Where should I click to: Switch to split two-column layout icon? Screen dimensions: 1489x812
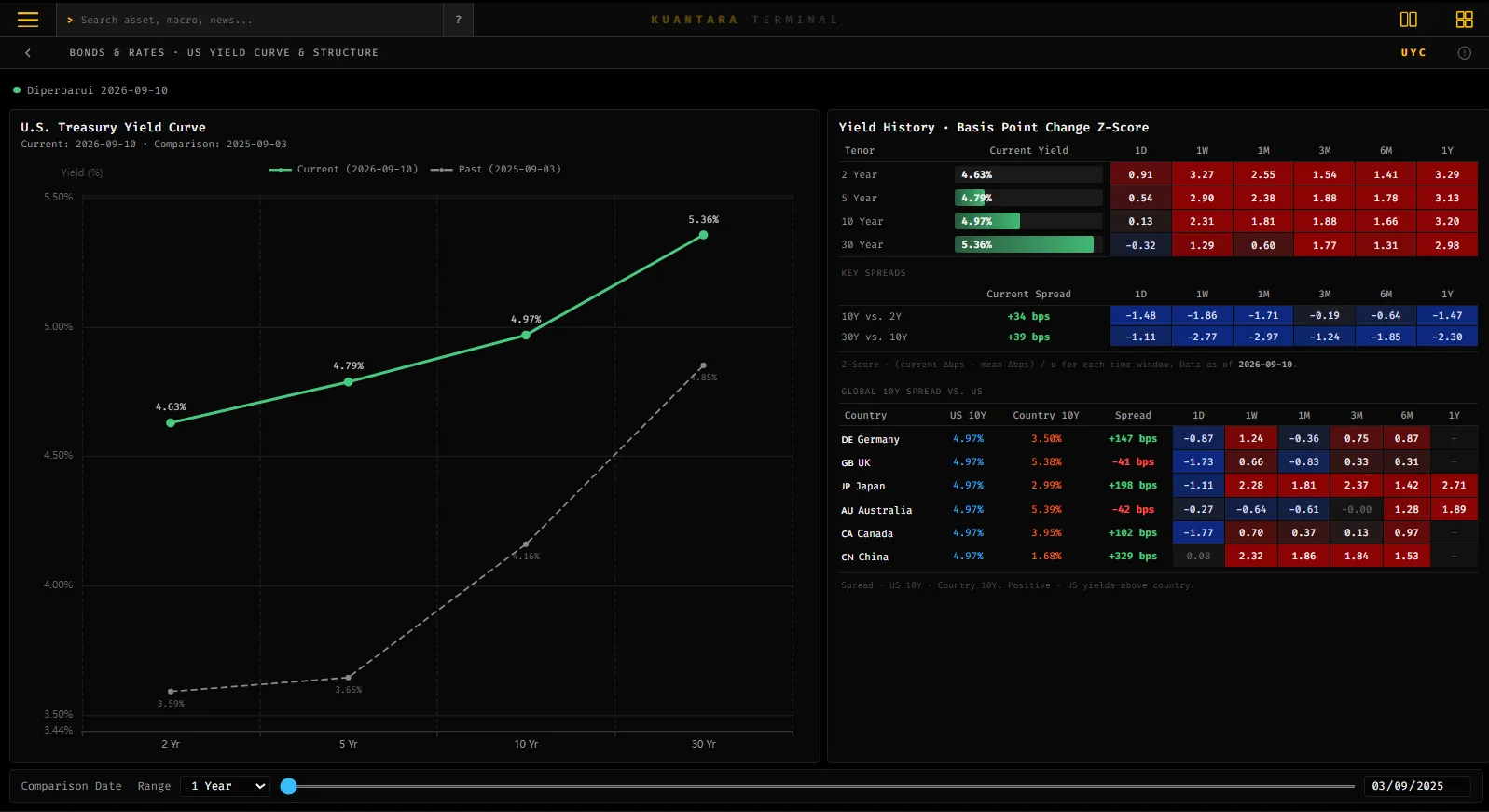pyautogui.click(x=1408, y=20)
